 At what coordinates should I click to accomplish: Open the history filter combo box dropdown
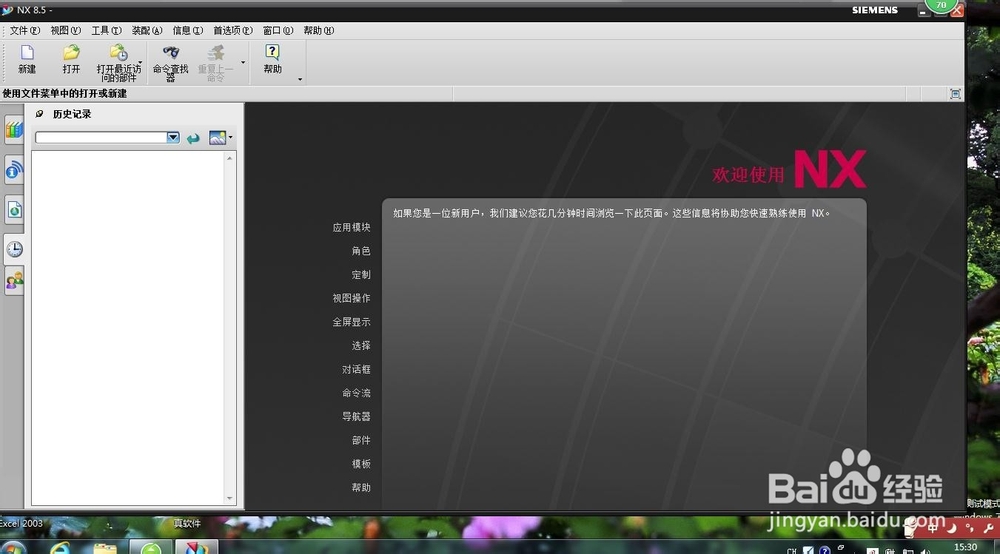pyautogui.click(x=173, y=138)
